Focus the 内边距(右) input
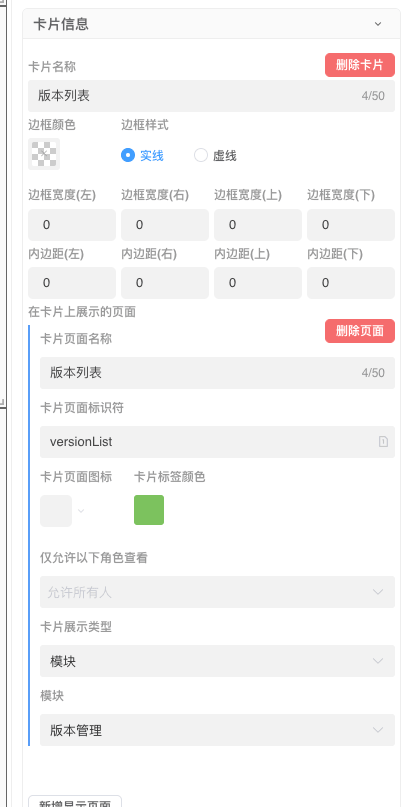This screenshot has width=410, height=807. click(x=165, y=283)
